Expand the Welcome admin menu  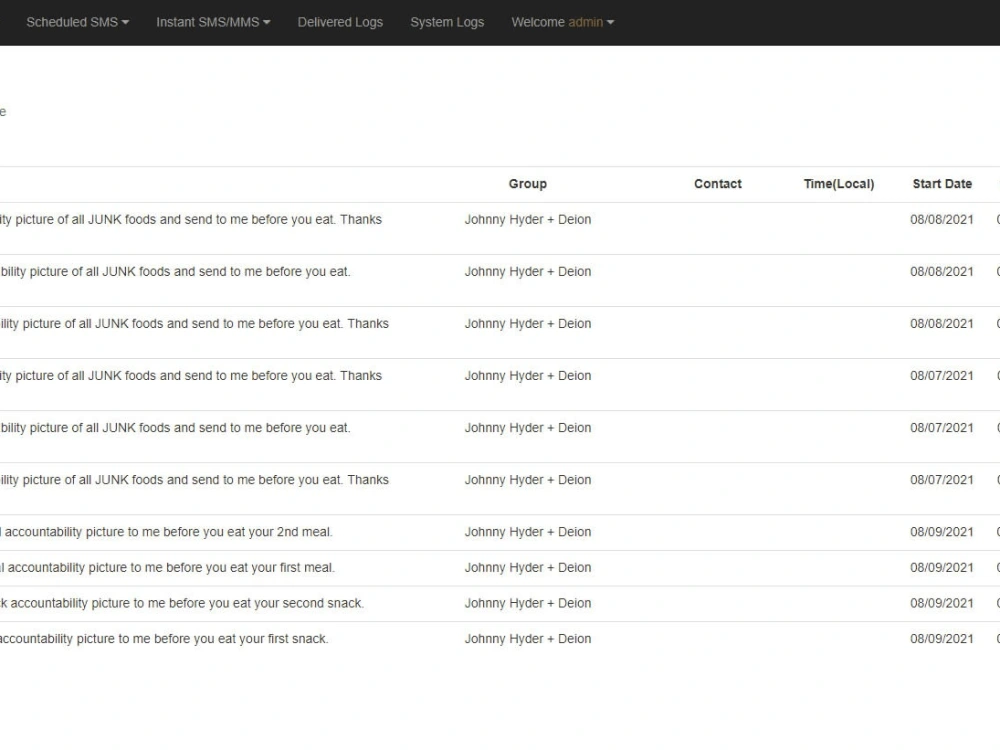point(562,22)
